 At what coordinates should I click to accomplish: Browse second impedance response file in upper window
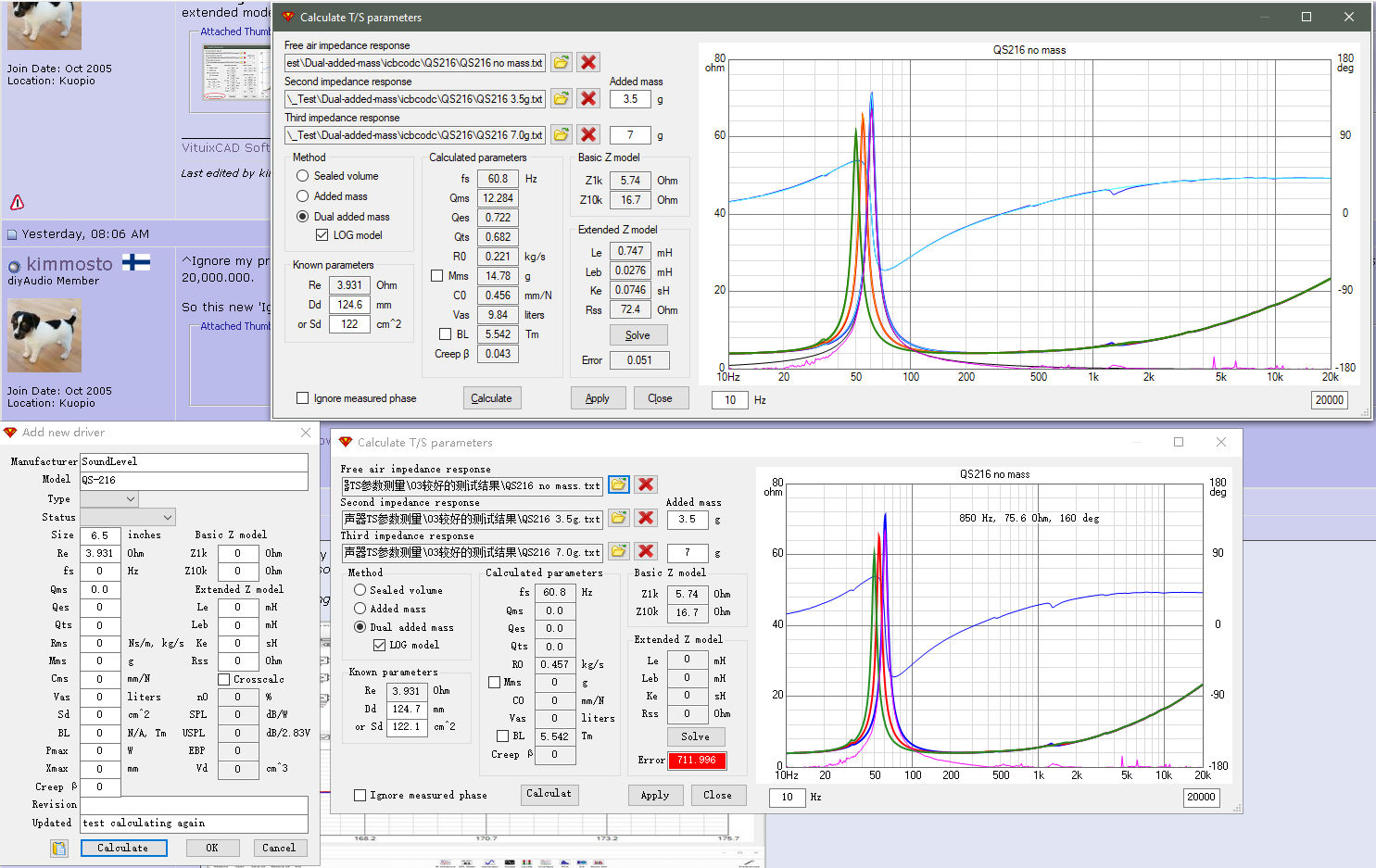(562, 98)
